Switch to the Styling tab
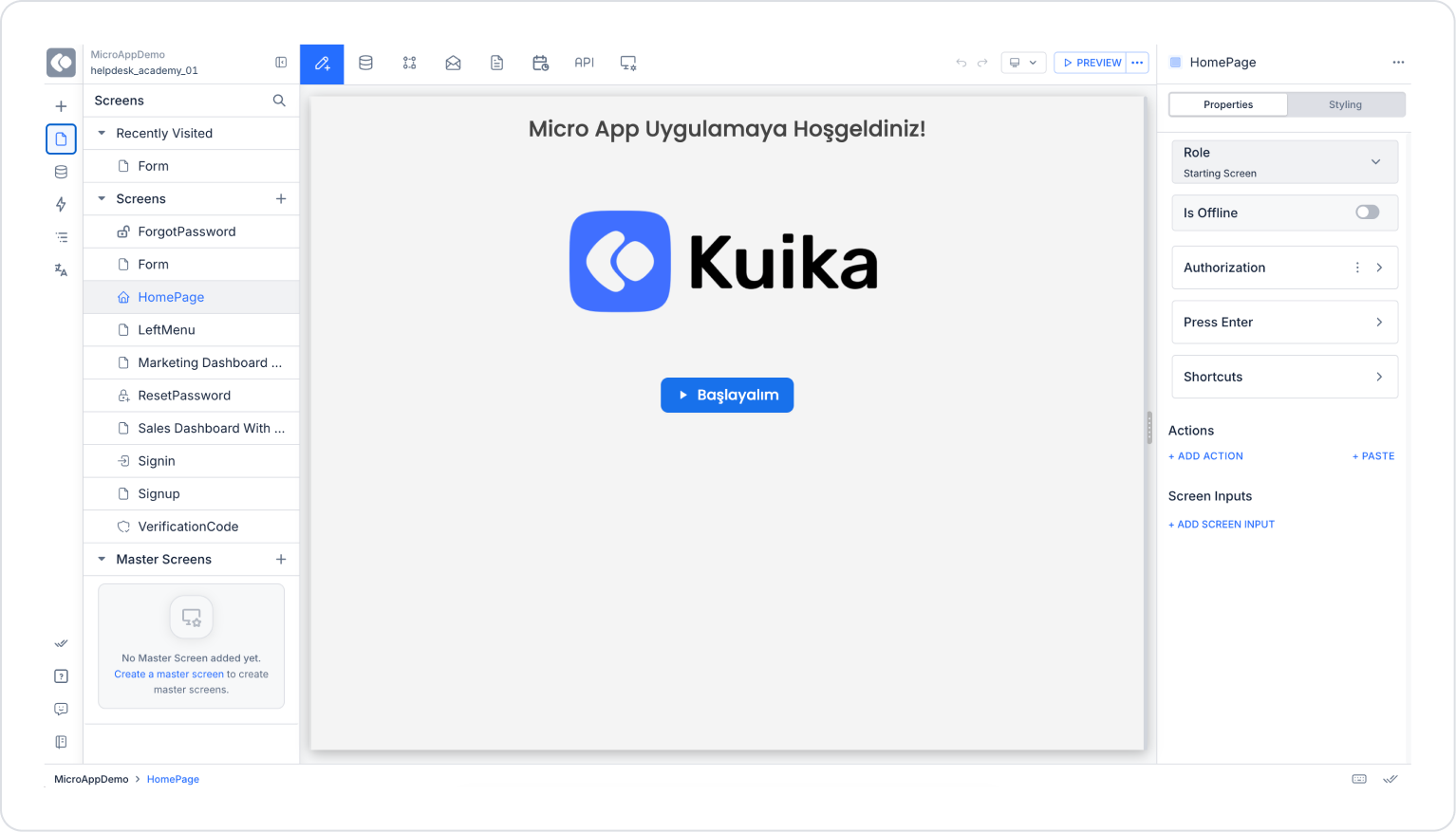 (1345, 104)
